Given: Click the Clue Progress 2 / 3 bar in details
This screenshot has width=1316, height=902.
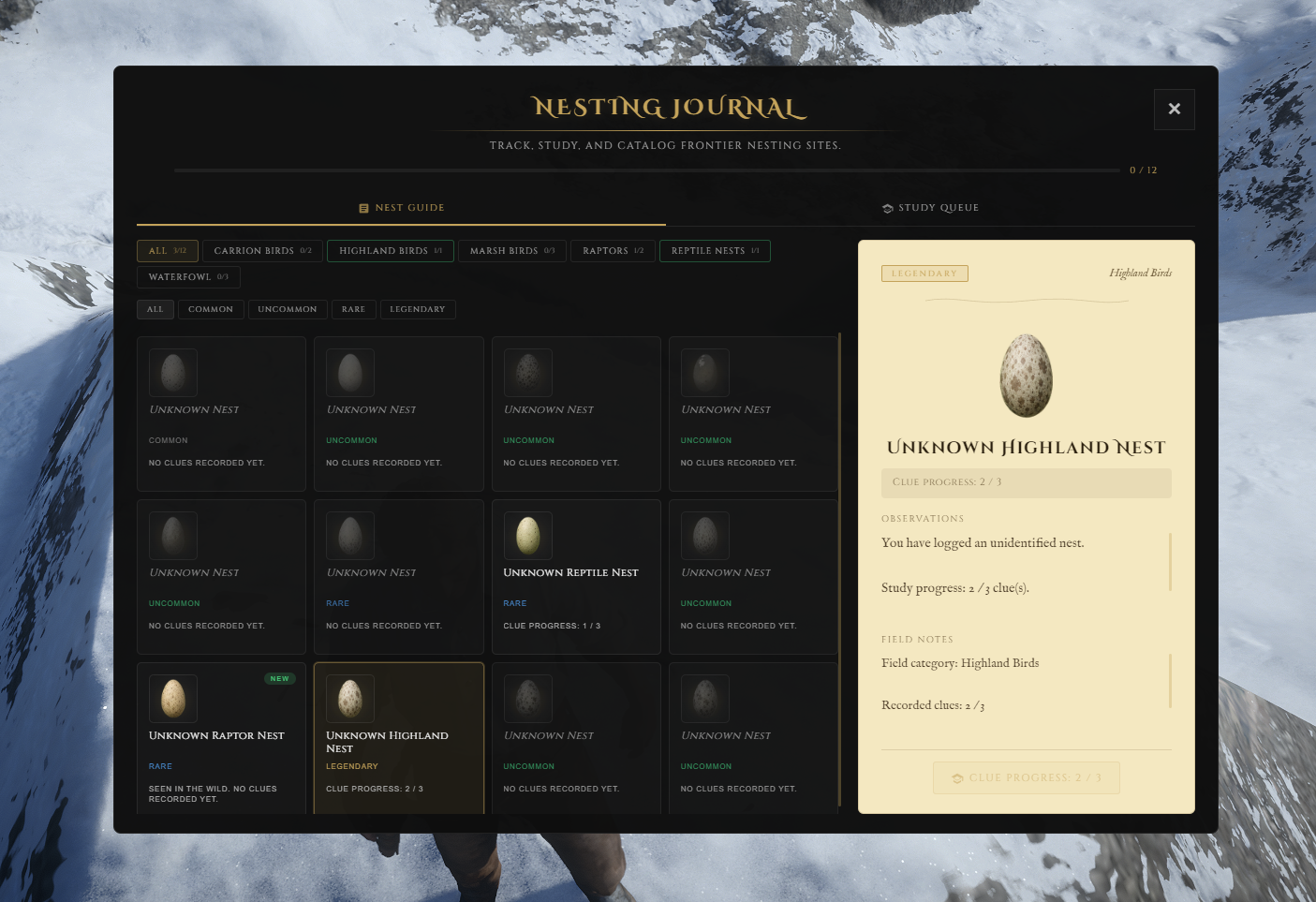Looking at the screenshot, I should (1027, 482).
